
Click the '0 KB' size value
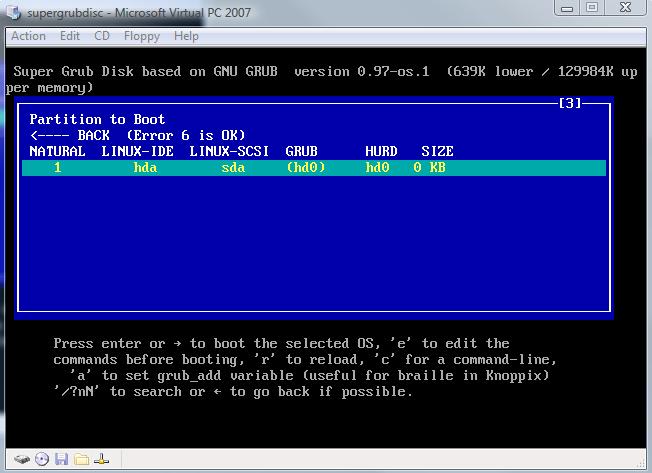click(430, 168)
